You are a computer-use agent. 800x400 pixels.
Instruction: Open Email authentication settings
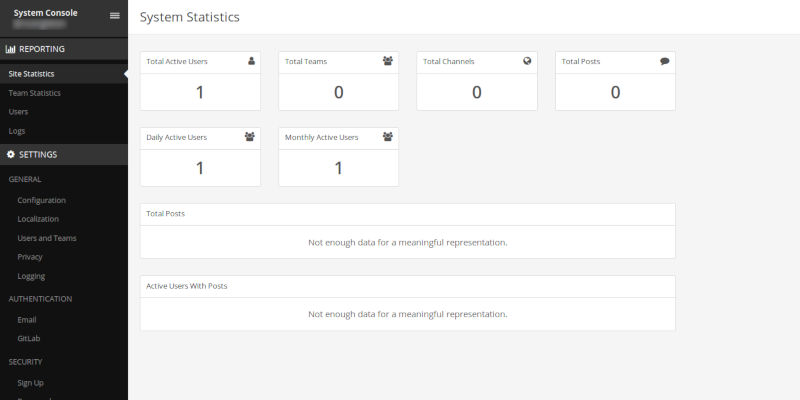point(27,320)
